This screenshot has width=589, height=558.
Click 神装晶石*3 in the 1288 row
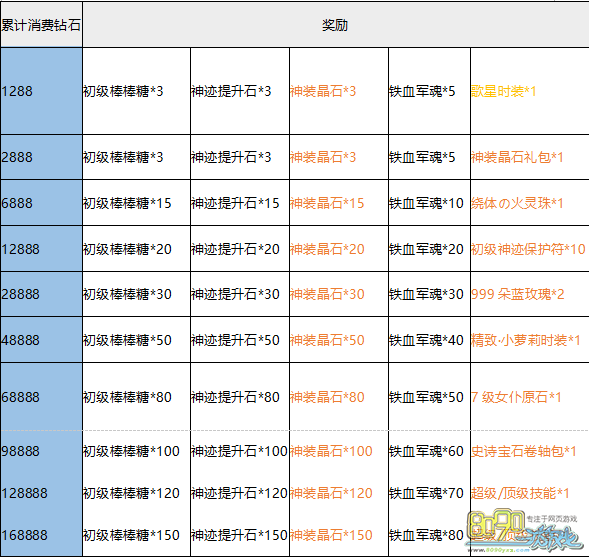(x=339, y=91)
